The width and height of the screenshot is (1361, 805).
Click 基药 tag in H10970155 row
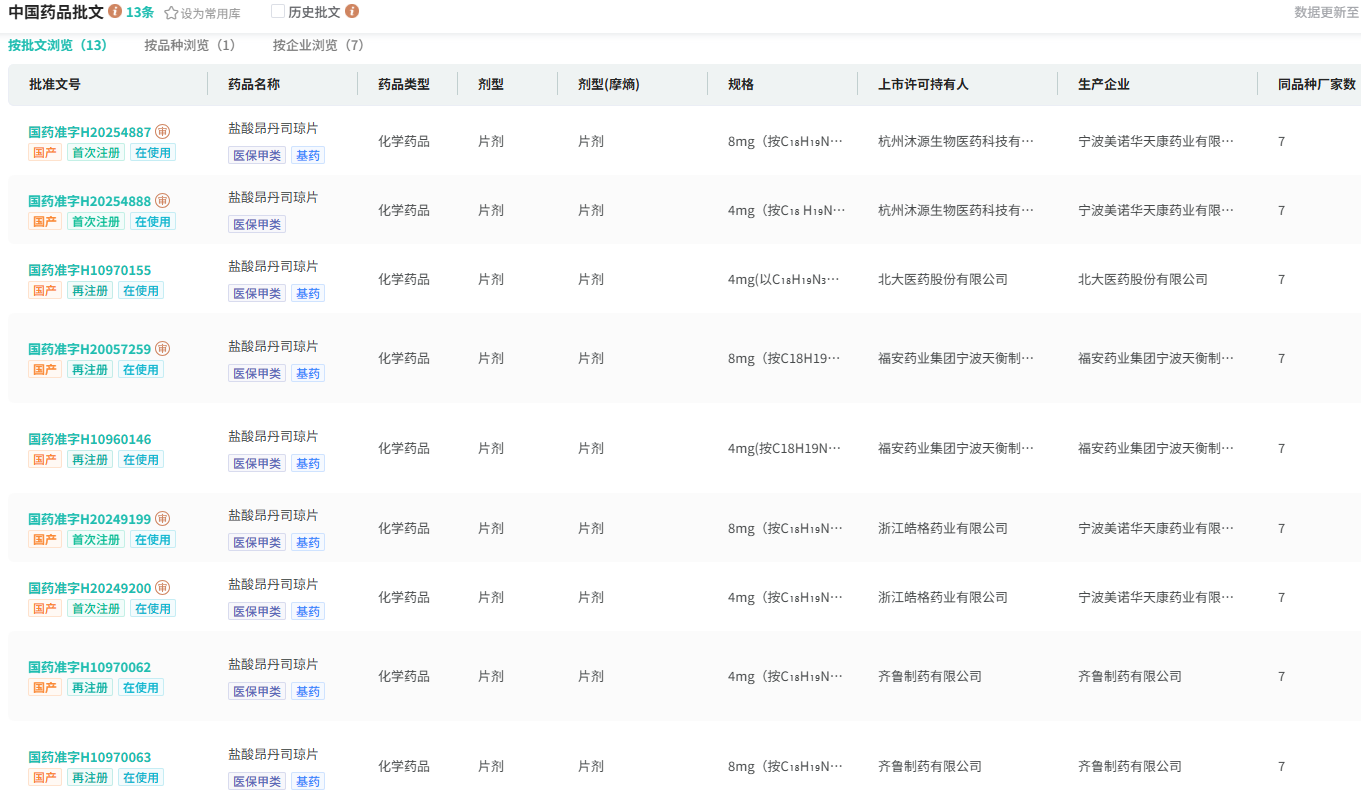308,294
